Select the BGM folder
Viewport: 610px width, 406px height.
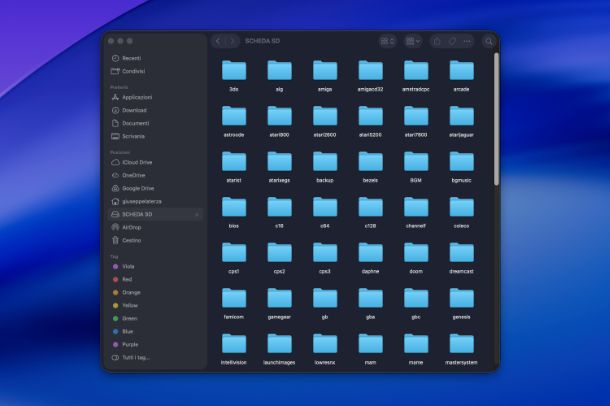coord(416,166)
